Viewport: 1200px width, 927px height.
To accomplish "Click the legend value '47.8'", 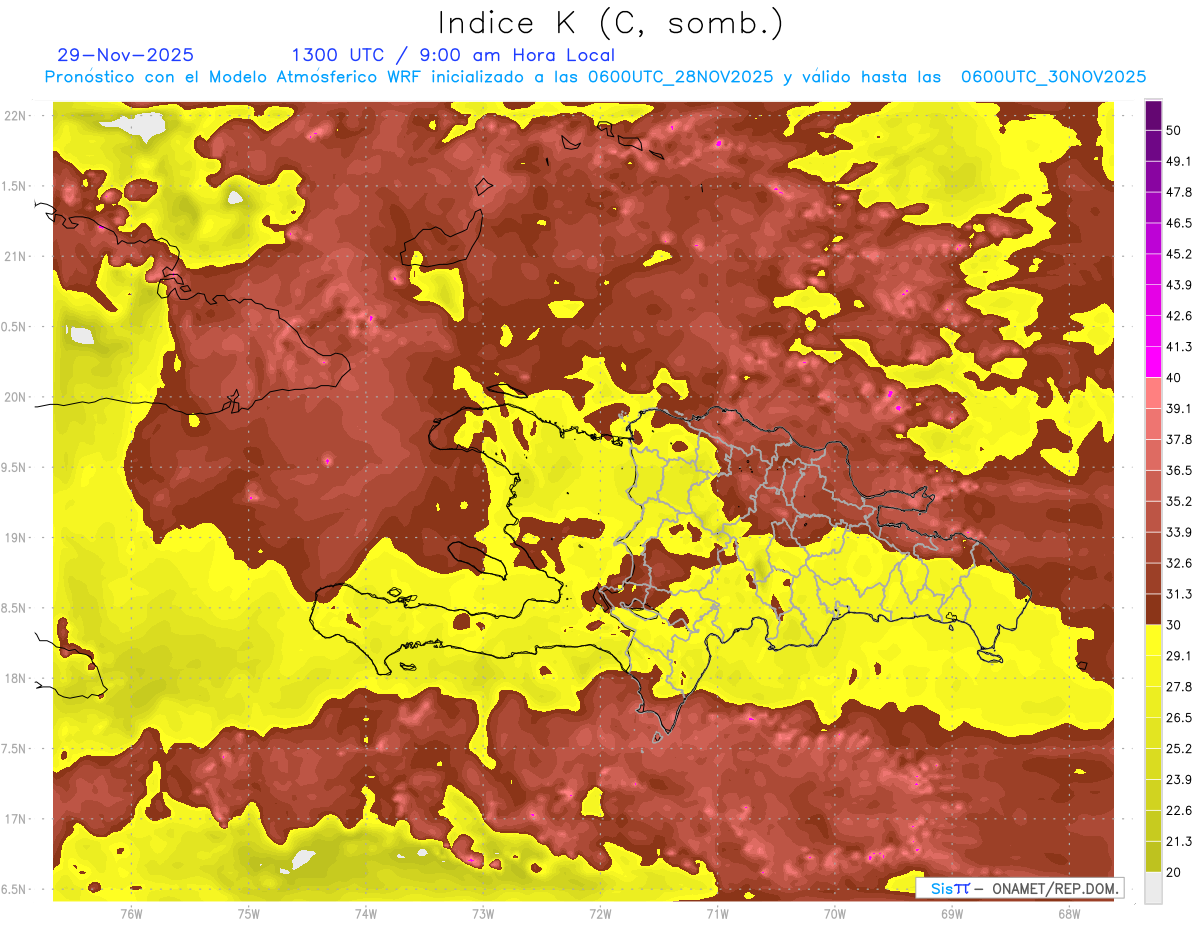I will 1179,192.
